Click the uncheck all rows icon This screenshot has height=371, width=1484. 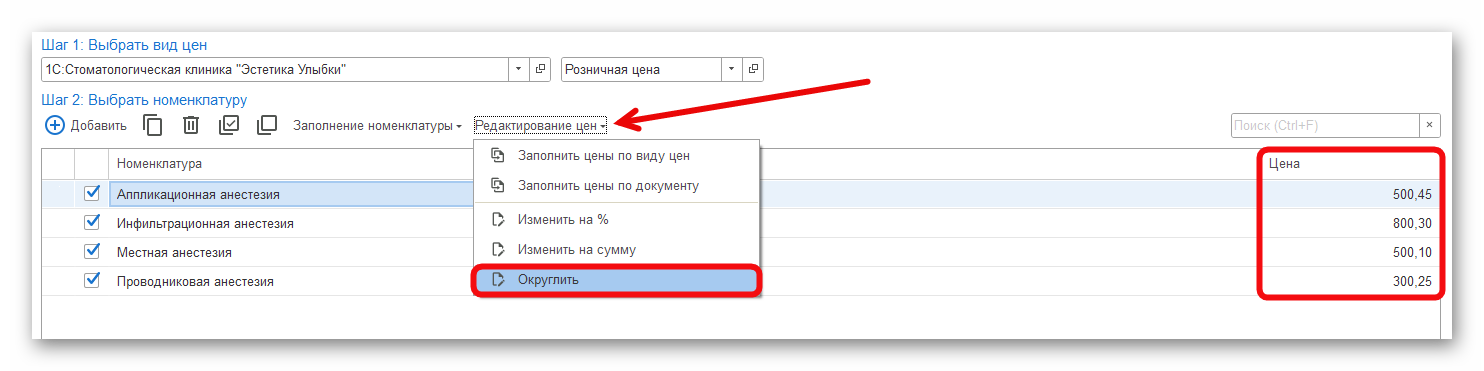tap(267, 126)
